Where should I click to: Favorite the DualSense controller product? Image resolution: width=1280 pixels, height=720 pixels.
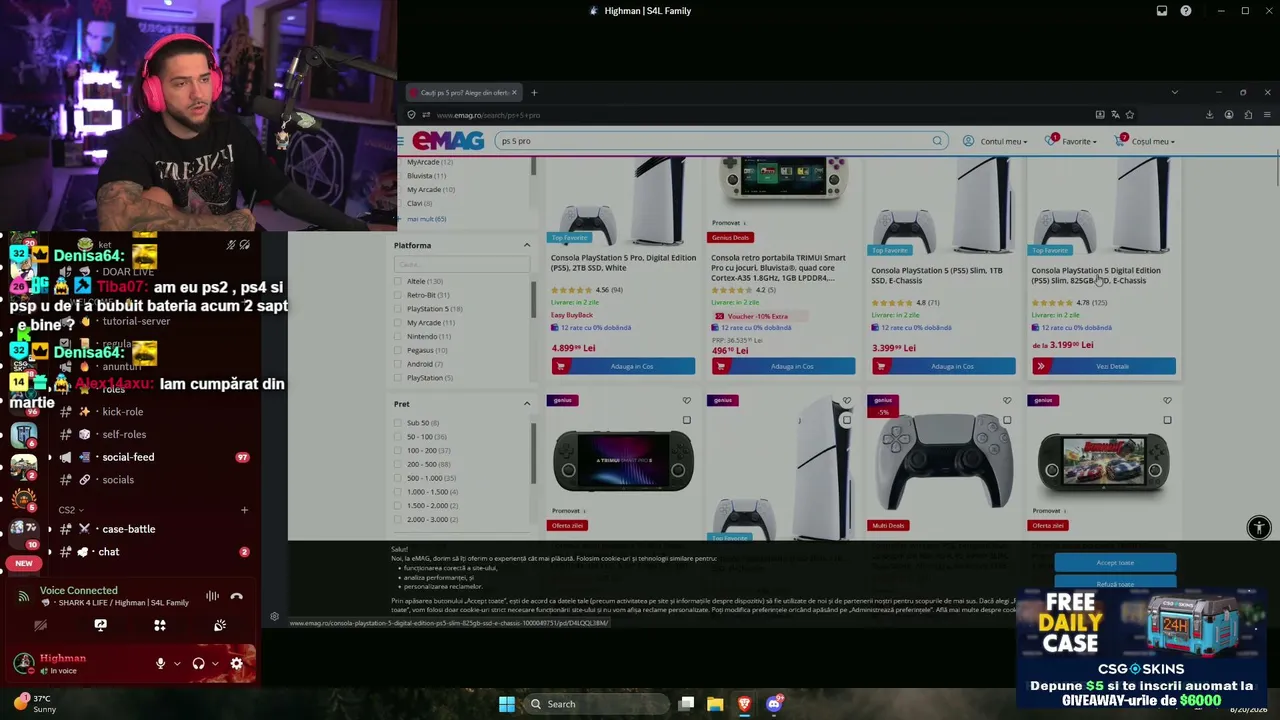point(1007,401)
